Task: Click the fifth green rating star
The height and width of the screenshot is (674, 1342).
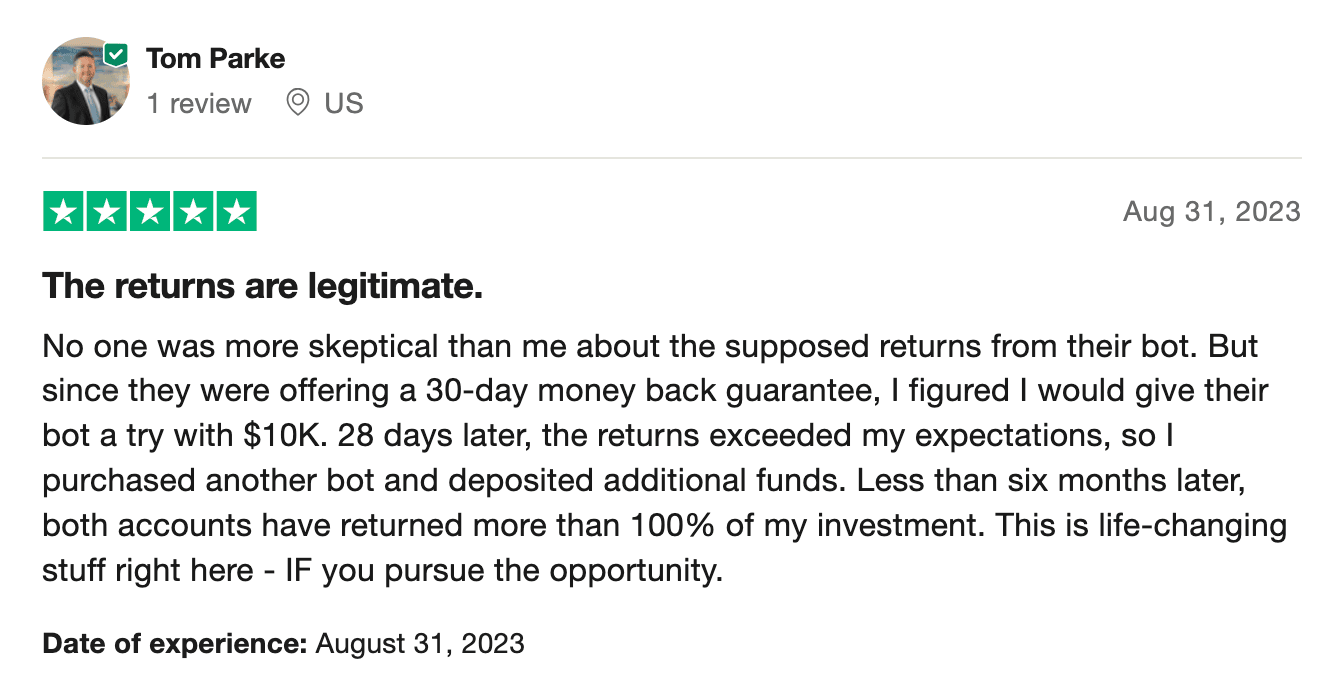Action: [x=236, y=211]
